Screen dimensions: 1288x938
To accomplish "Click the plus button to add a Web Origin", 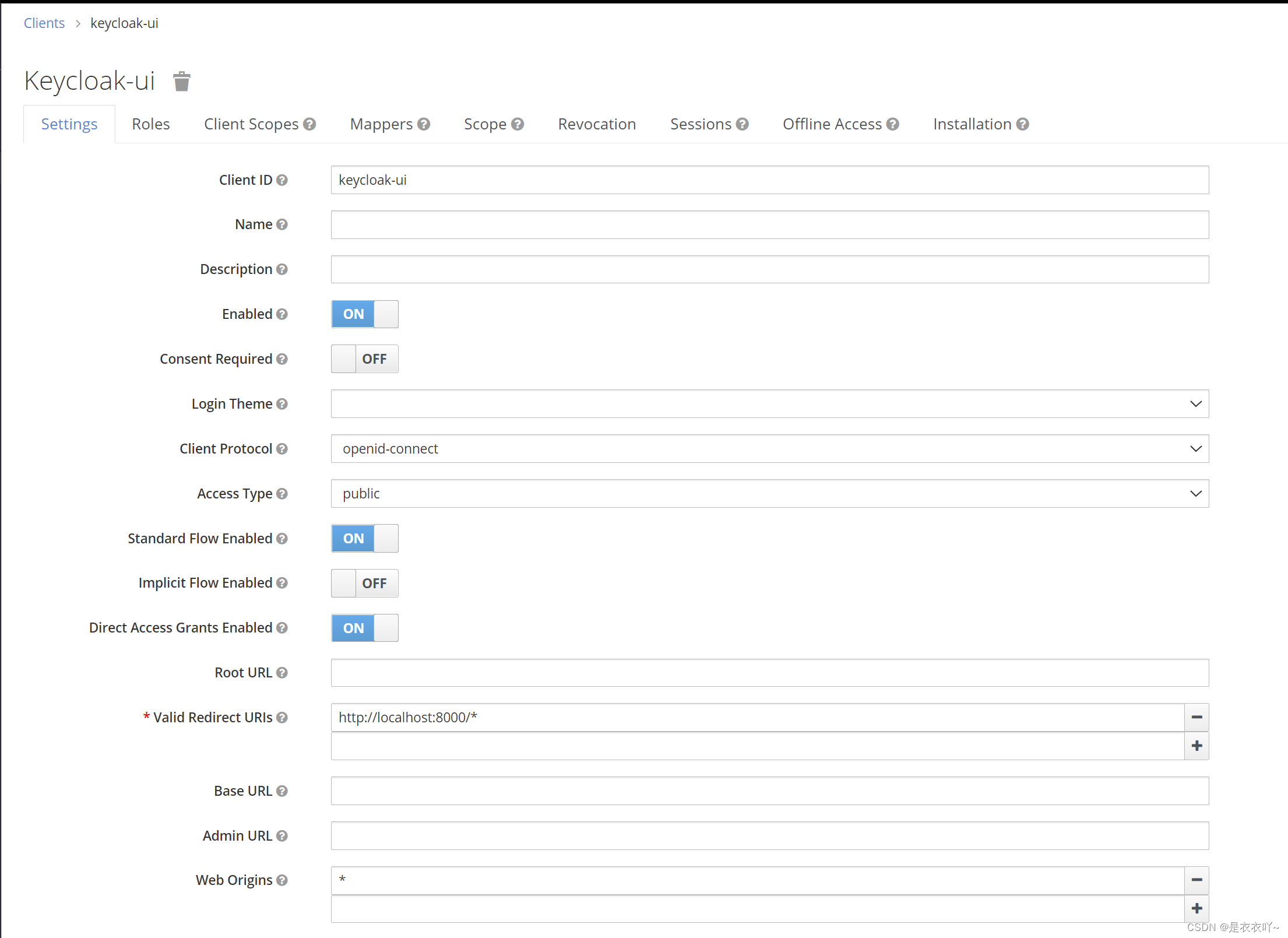I will pos(1196,908).
